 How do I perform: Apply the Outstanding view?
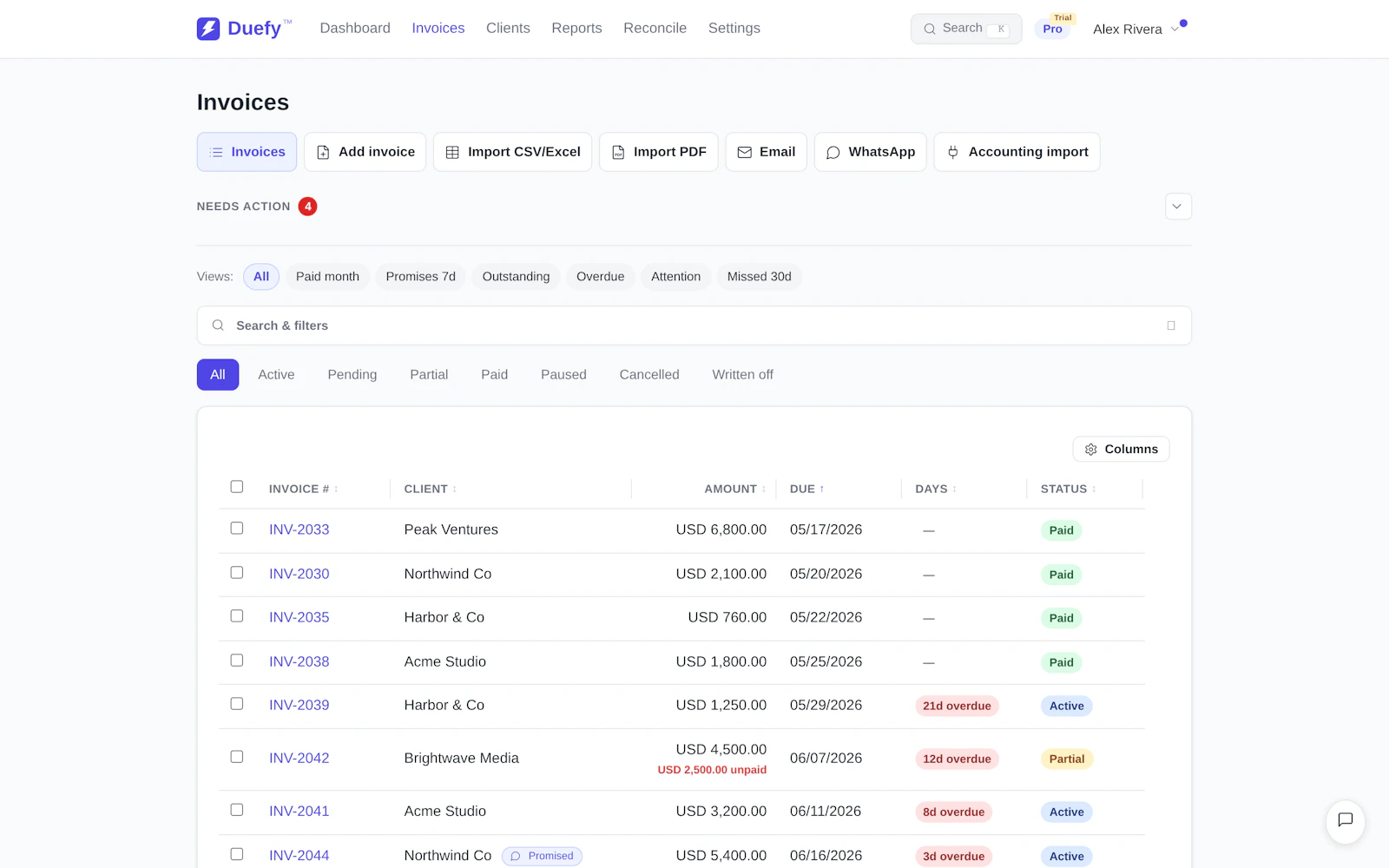[x=516, y=277]
